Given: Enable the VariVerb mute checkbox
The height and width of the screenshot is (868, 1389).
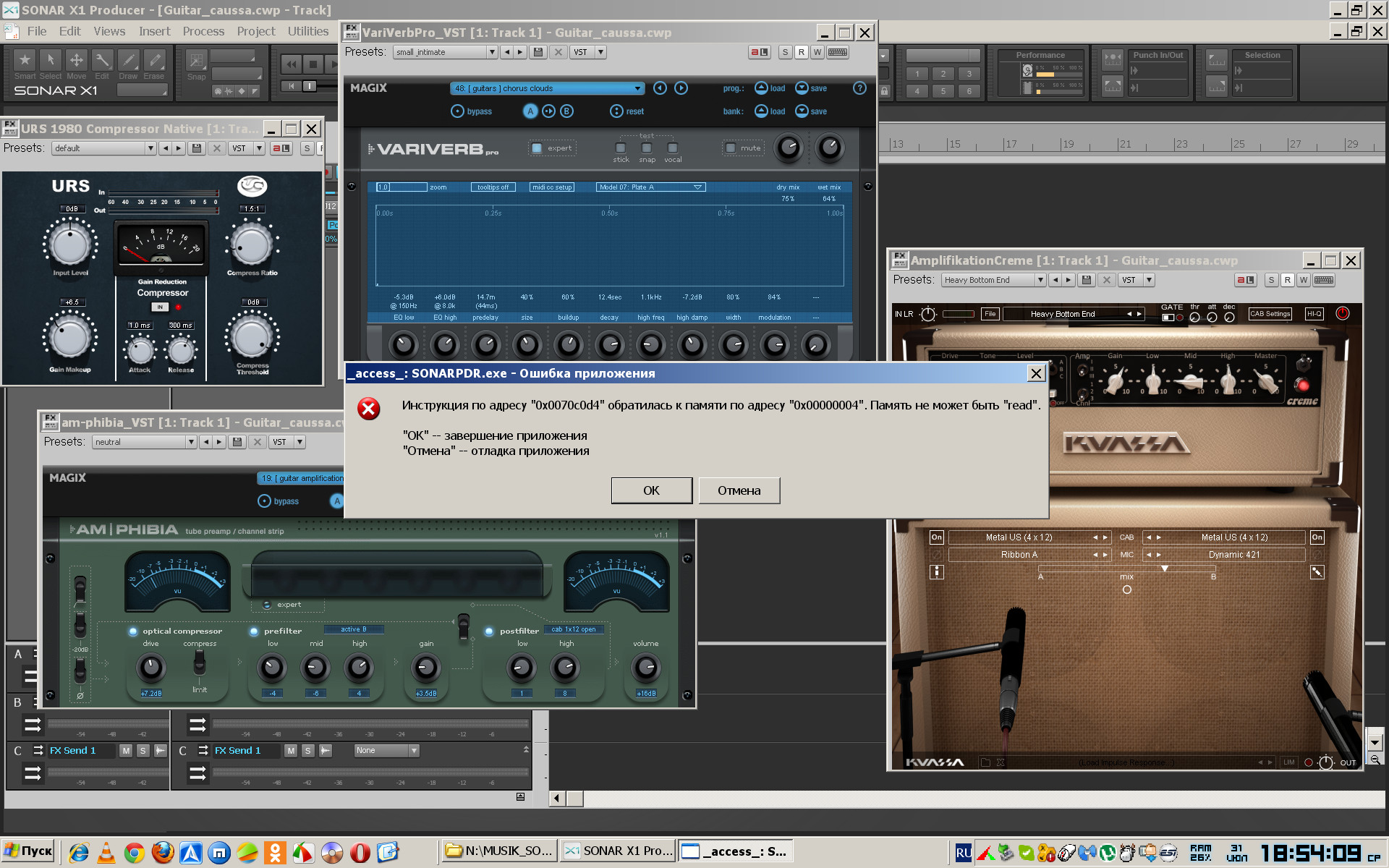Looking at the screenshot, I should (x=731, y=148).
